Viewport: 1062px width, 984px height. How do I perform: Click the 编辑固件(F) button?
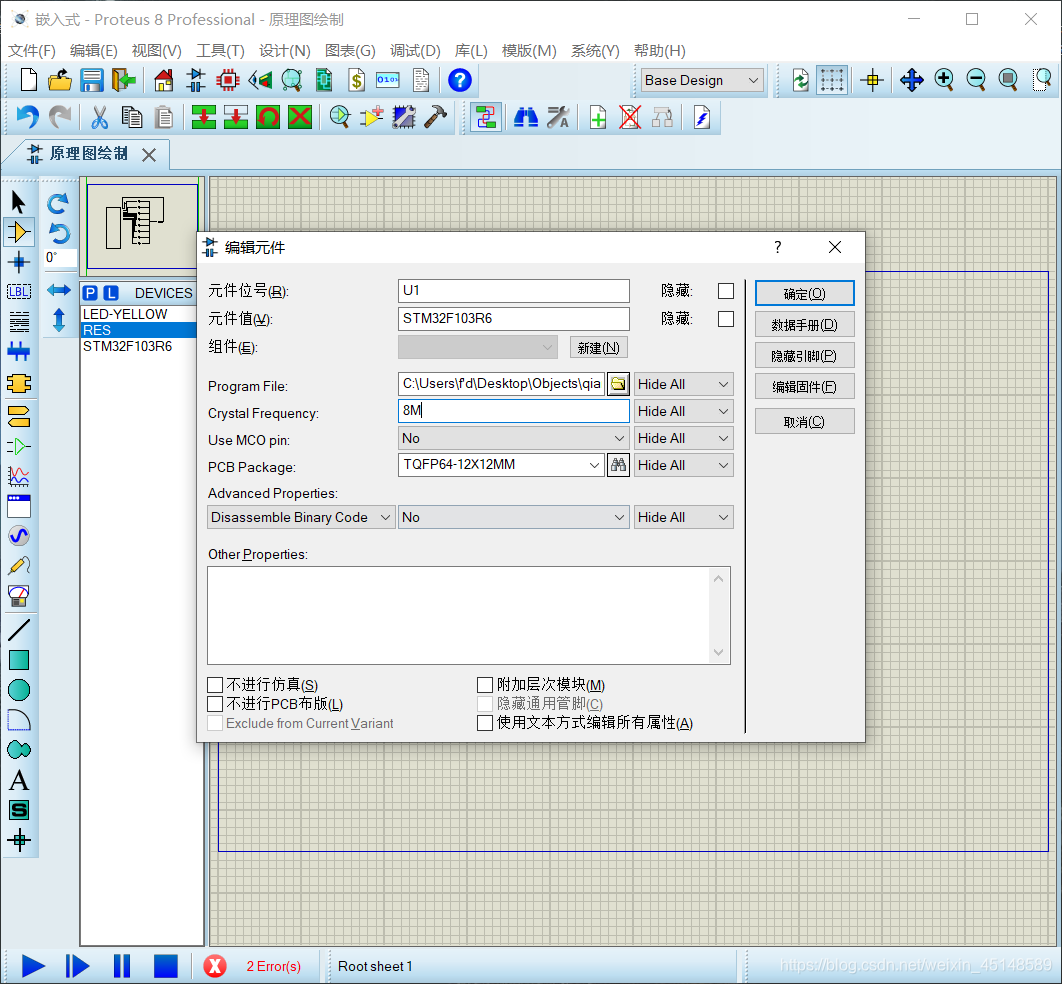(x=805, y=387)
